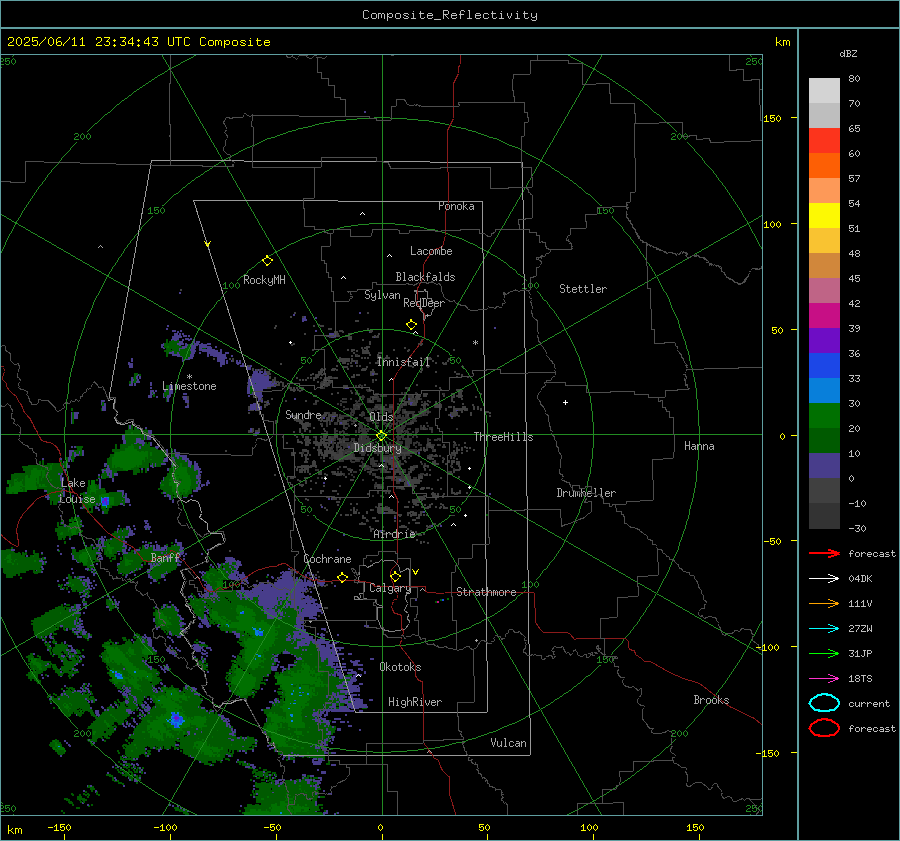The image size is (900, 841).
Task: Click the Limestone label
Action: (189, 386)
